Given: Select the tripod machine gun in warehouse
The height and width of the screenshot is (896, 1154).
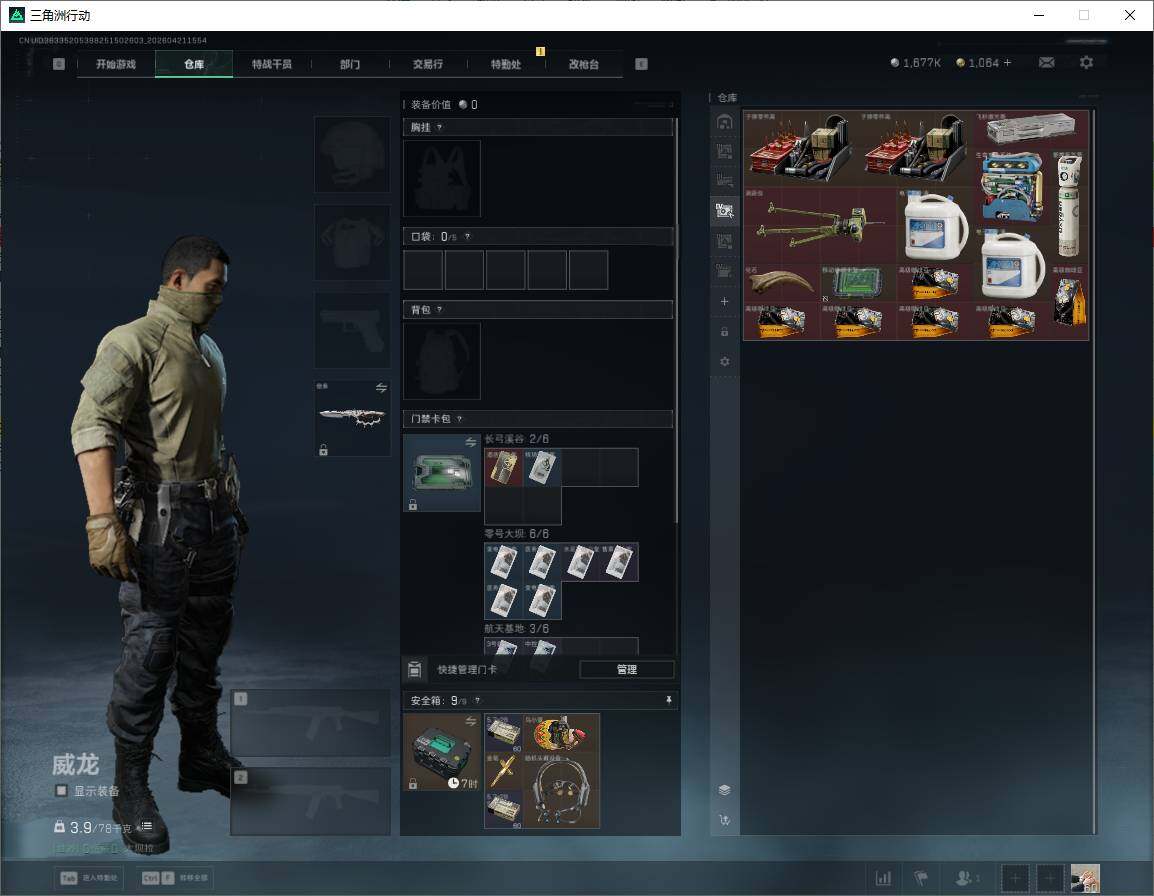Looking at the screenshot, I should (819, 225).
